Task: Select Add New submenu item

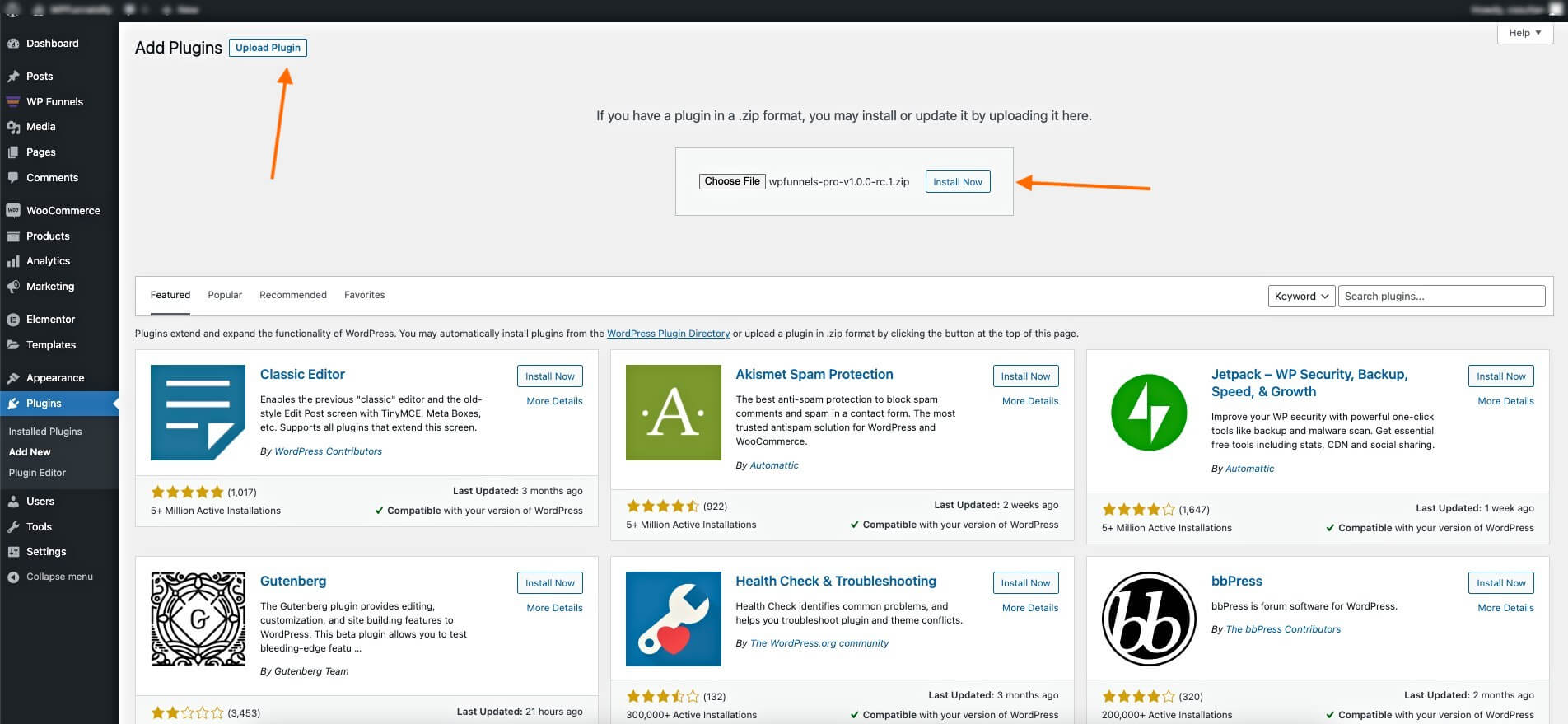Action: click(30, 452)
